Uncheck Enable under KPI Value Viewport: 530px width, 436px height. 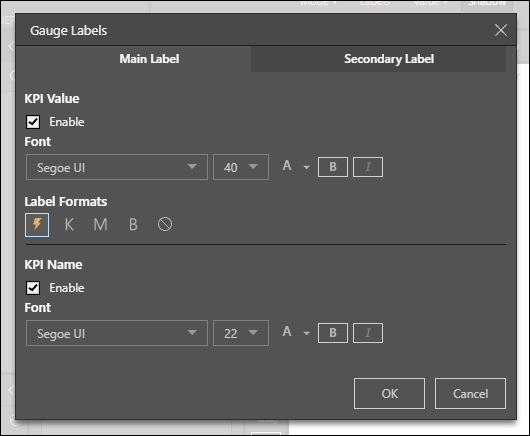(33, 122)
